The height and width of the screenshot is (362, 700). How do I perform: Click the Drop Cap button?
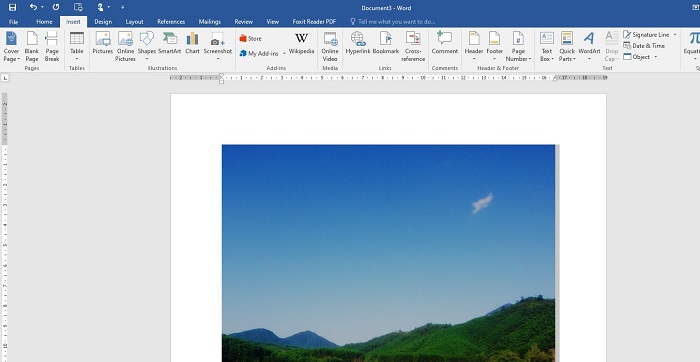point(612,46)
